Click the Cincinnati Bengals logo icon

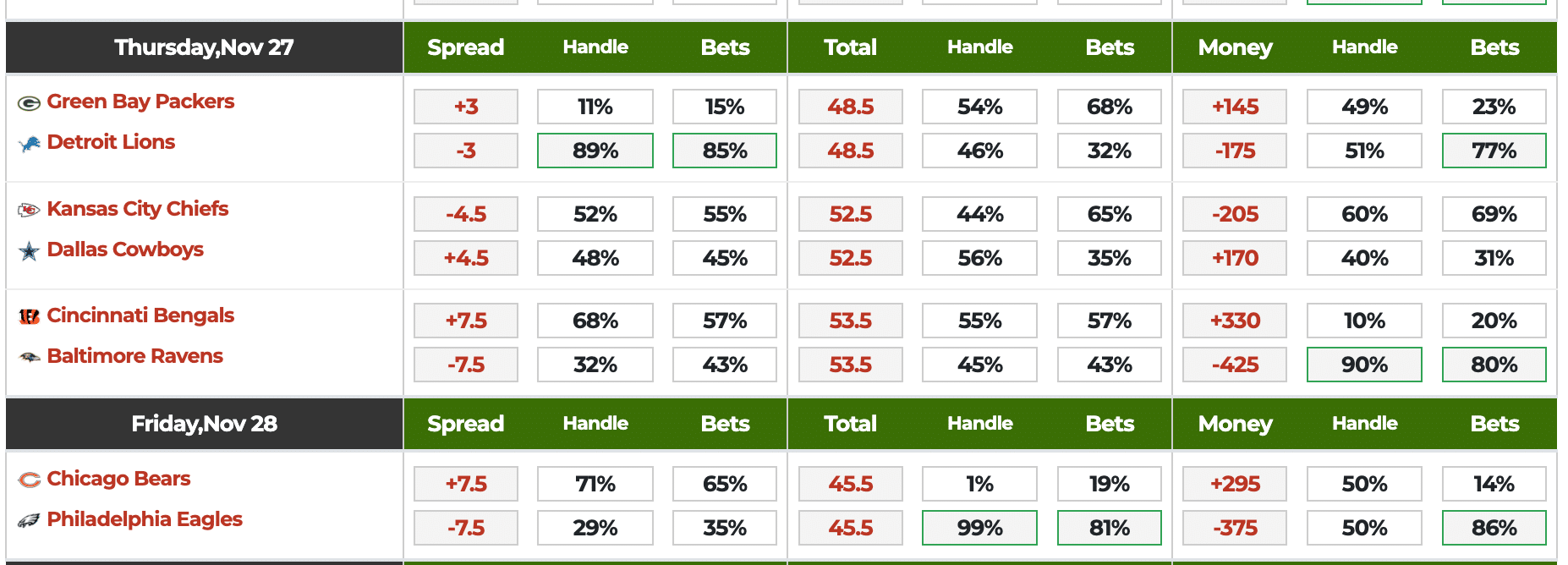click(x=29, y=316)
